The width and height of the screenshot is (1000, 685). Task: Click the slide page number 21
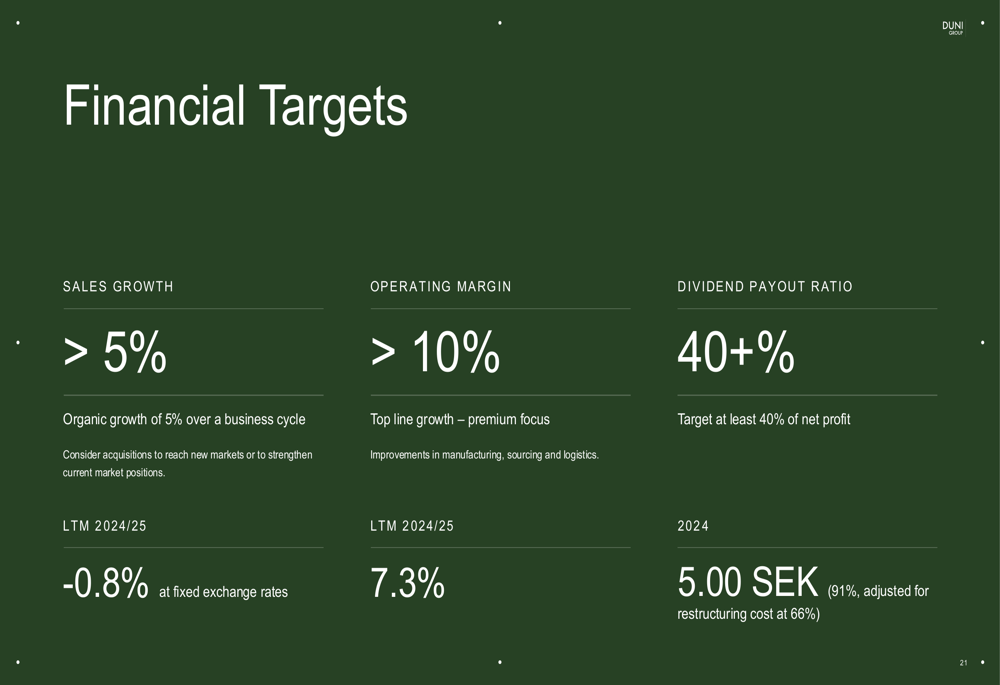963,662
